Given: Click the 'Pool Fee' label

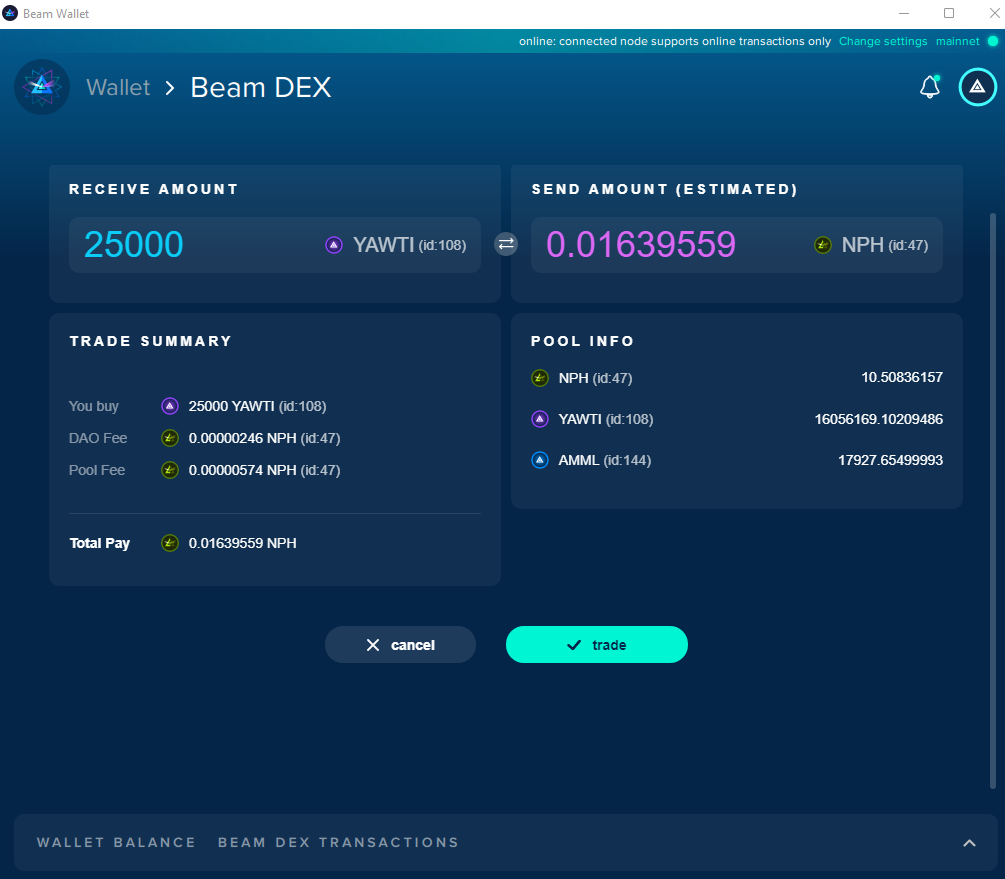Looking at the screenshot, I should [x=97, y=470].
